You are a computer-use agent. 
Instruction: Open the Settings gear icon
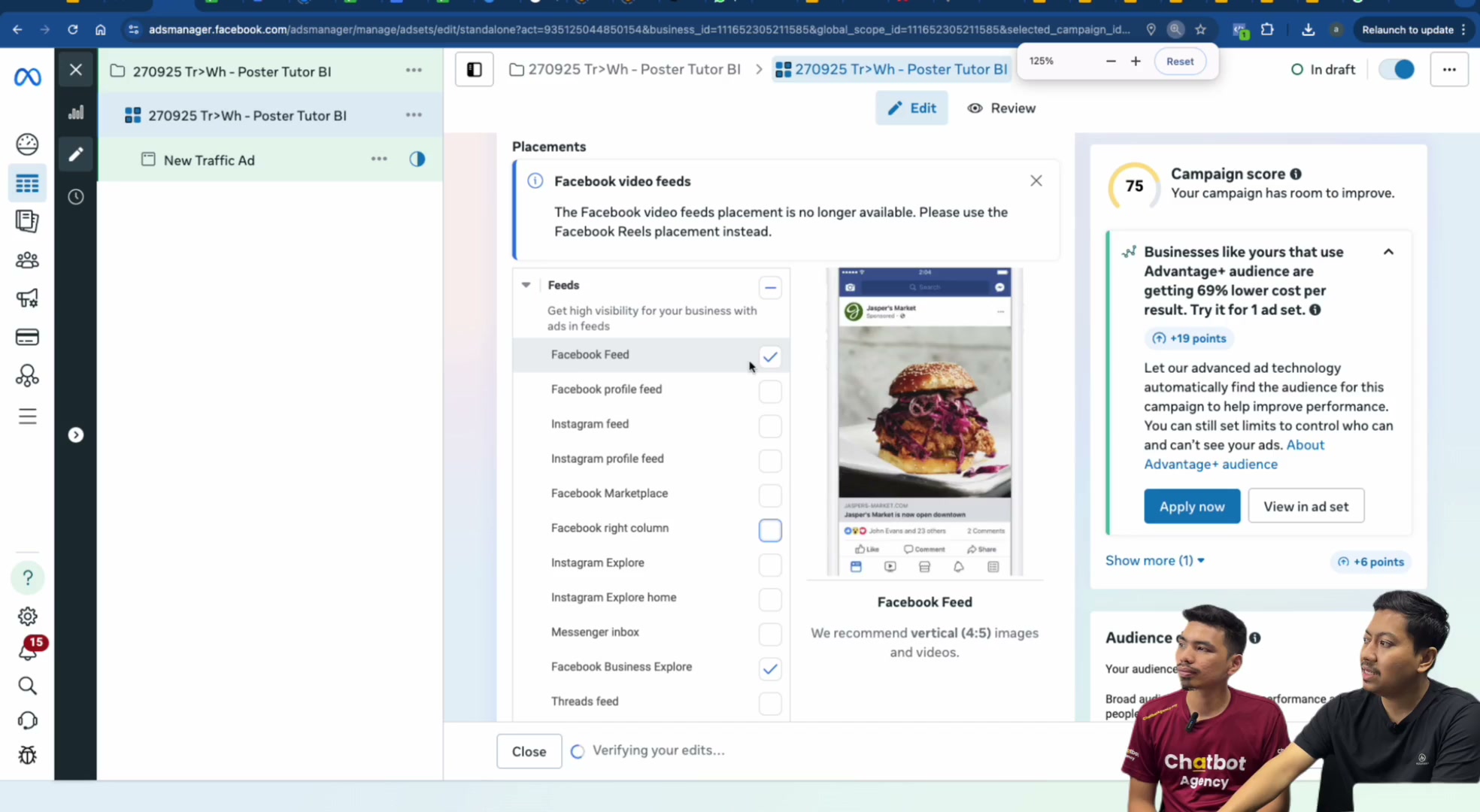tap(27, 617)
